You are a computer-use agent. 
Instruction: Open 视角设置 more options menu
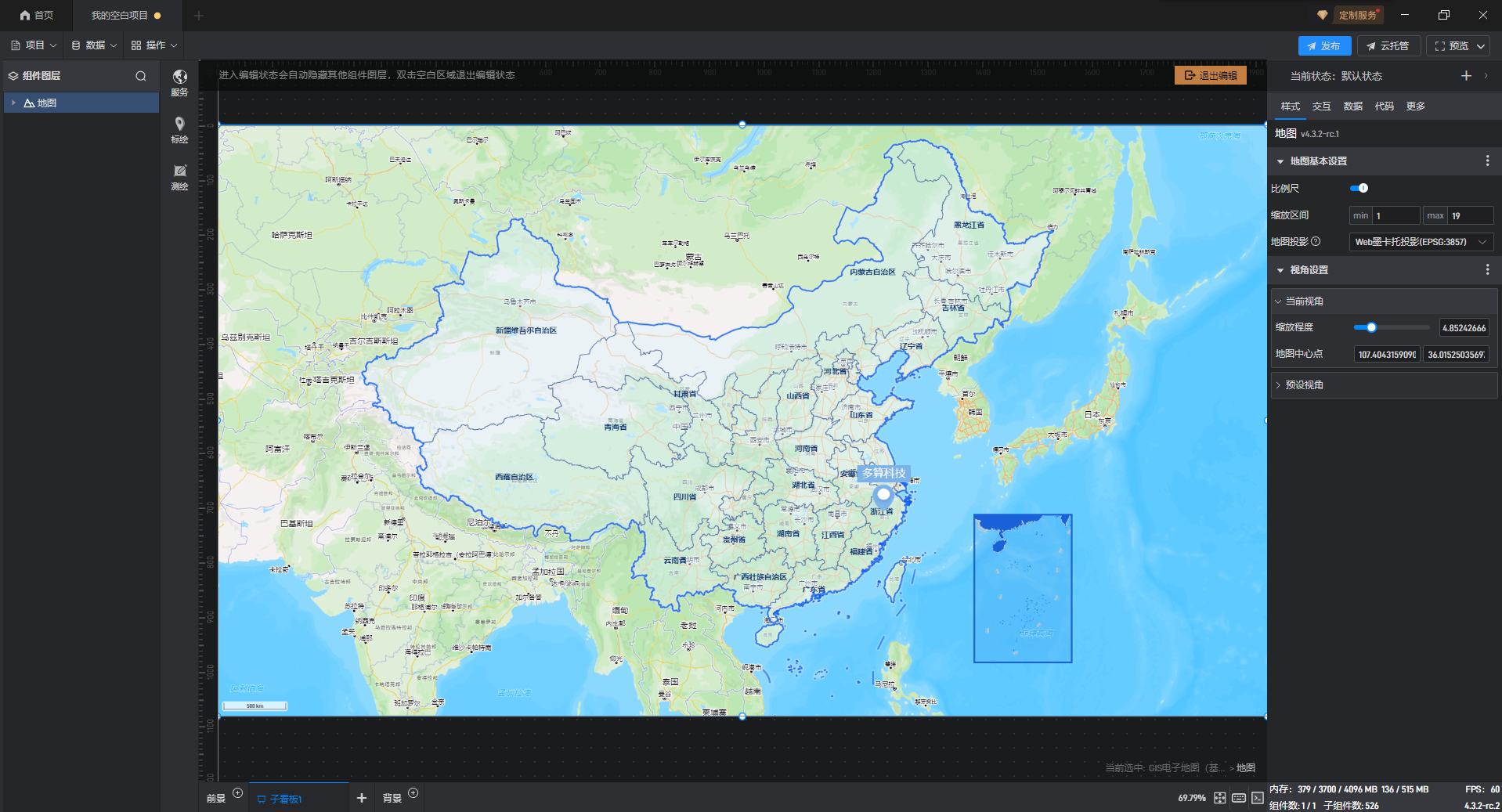coord(1487,269)
